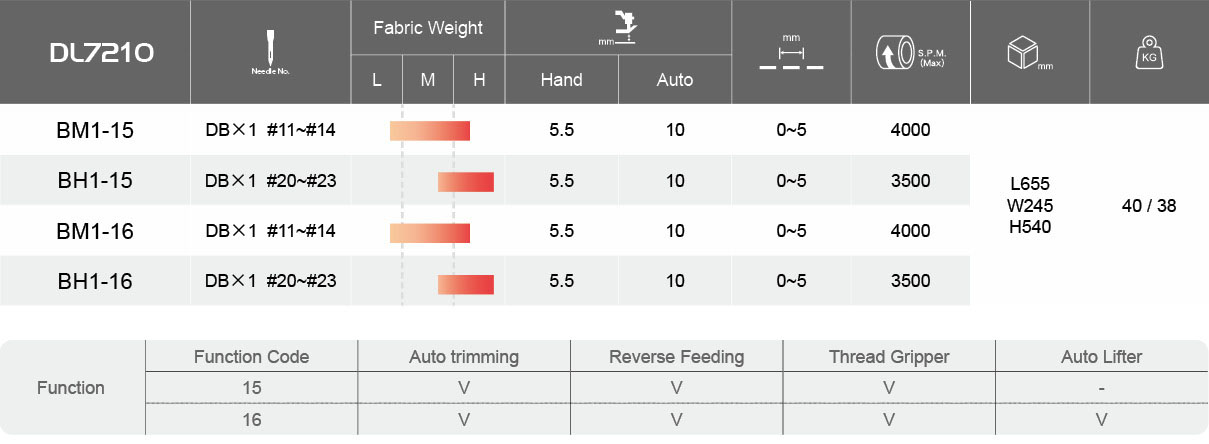
Task: Click the BH1-15 fabric weight gradient bar
Action: [x=466, y=181]
